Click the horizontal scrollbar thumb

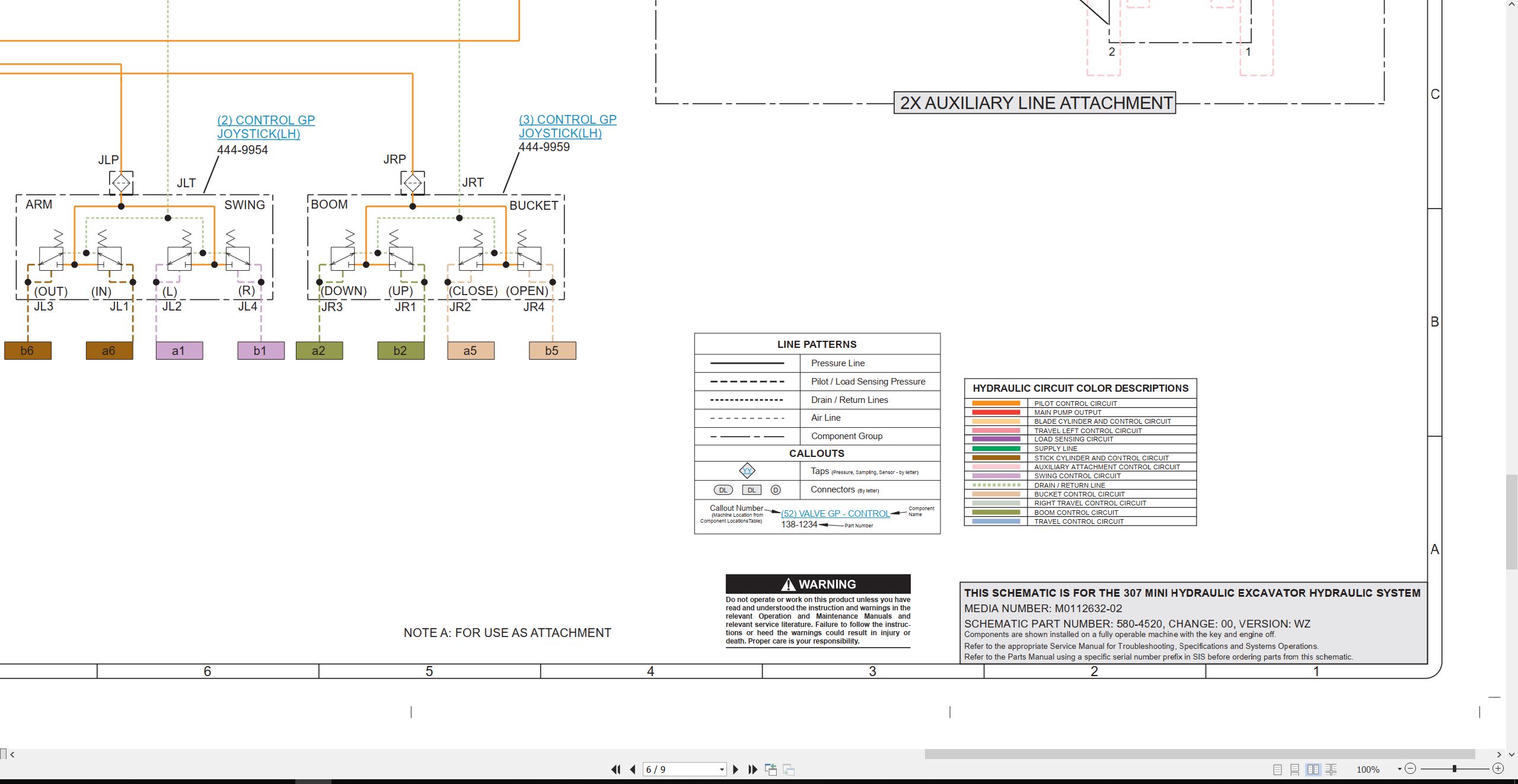coord(1200,754)
